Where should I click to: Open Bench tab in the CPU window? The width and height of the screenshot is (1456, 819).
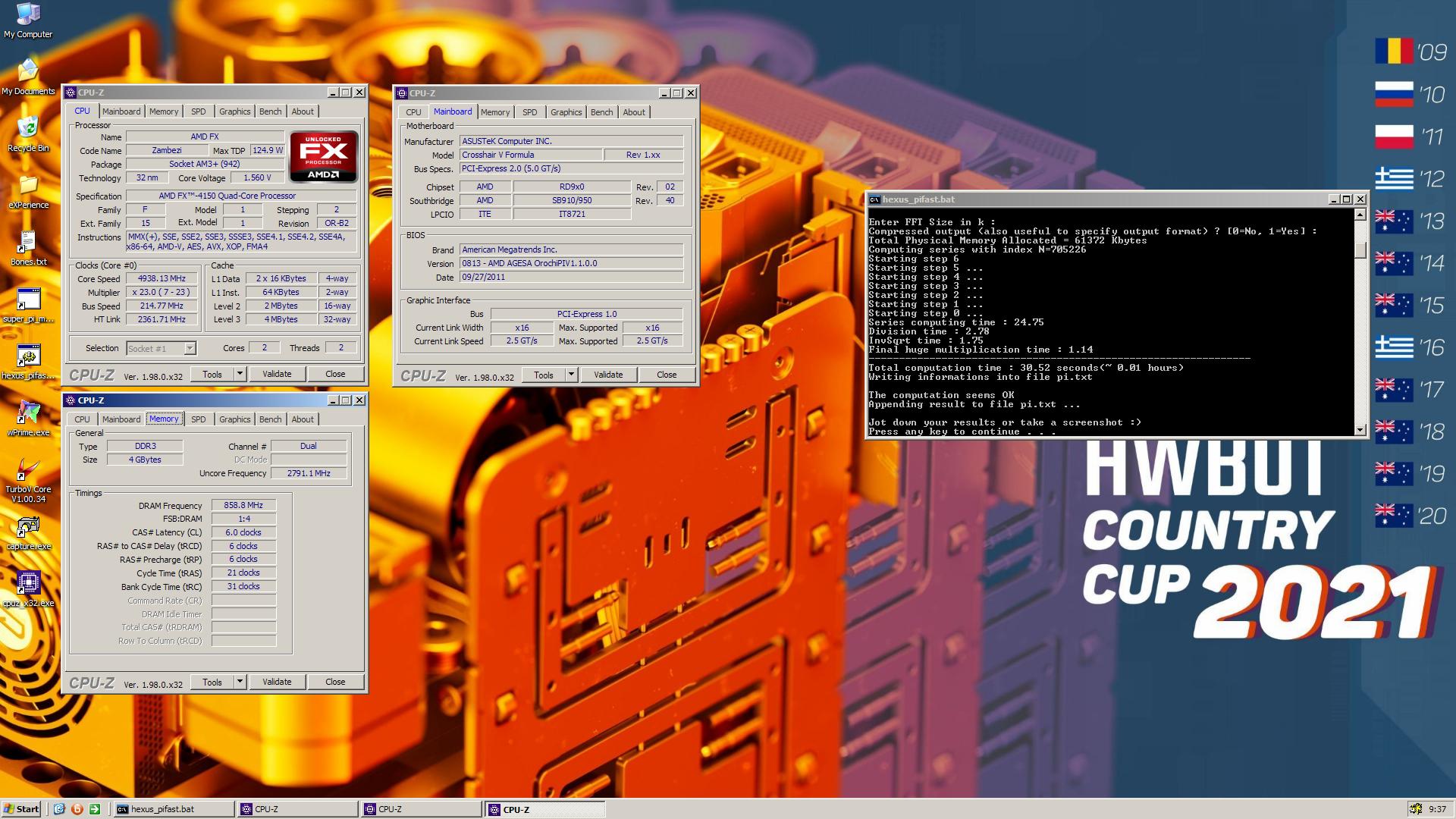click(x=270, y=111)
